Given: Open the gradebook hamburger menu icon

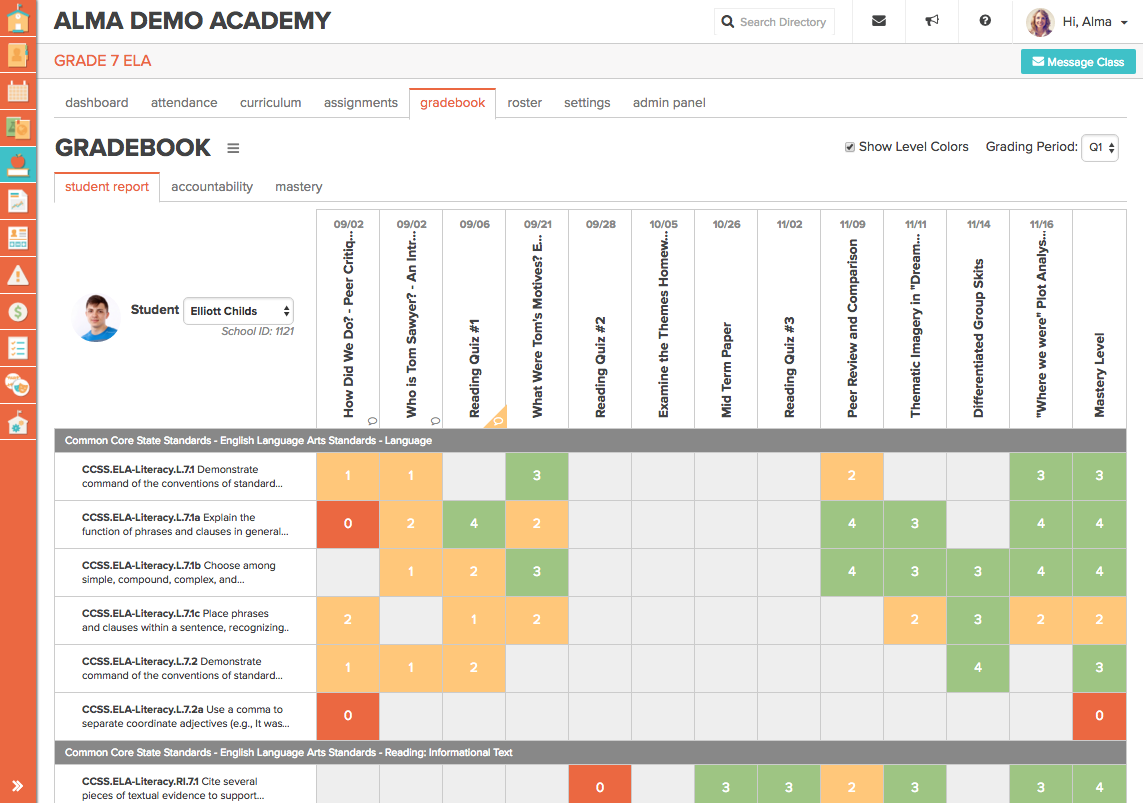Looking at the screenshot, I should 233,148.
